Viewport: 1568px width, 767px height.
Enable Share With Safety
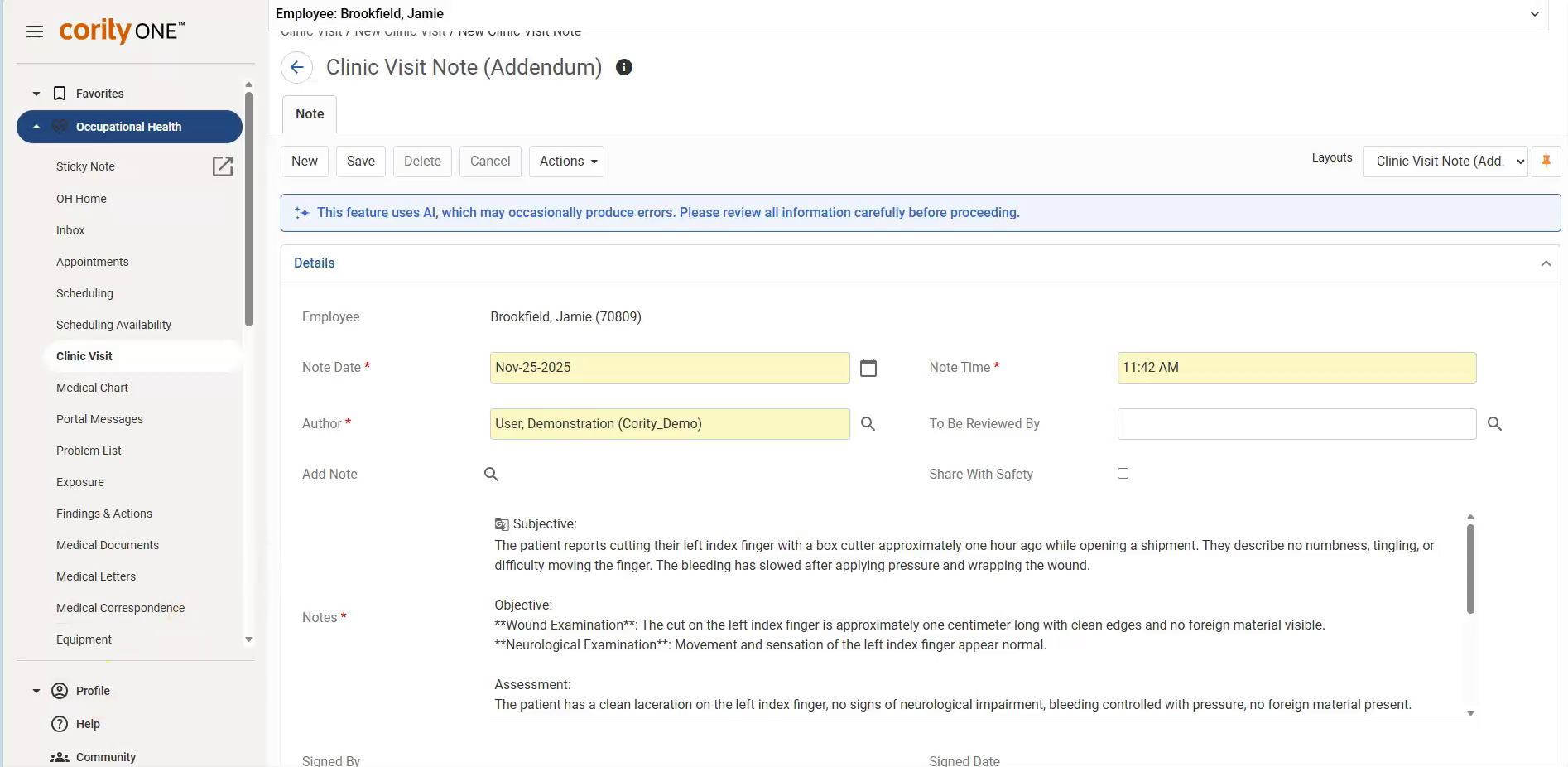point(1123,473)
